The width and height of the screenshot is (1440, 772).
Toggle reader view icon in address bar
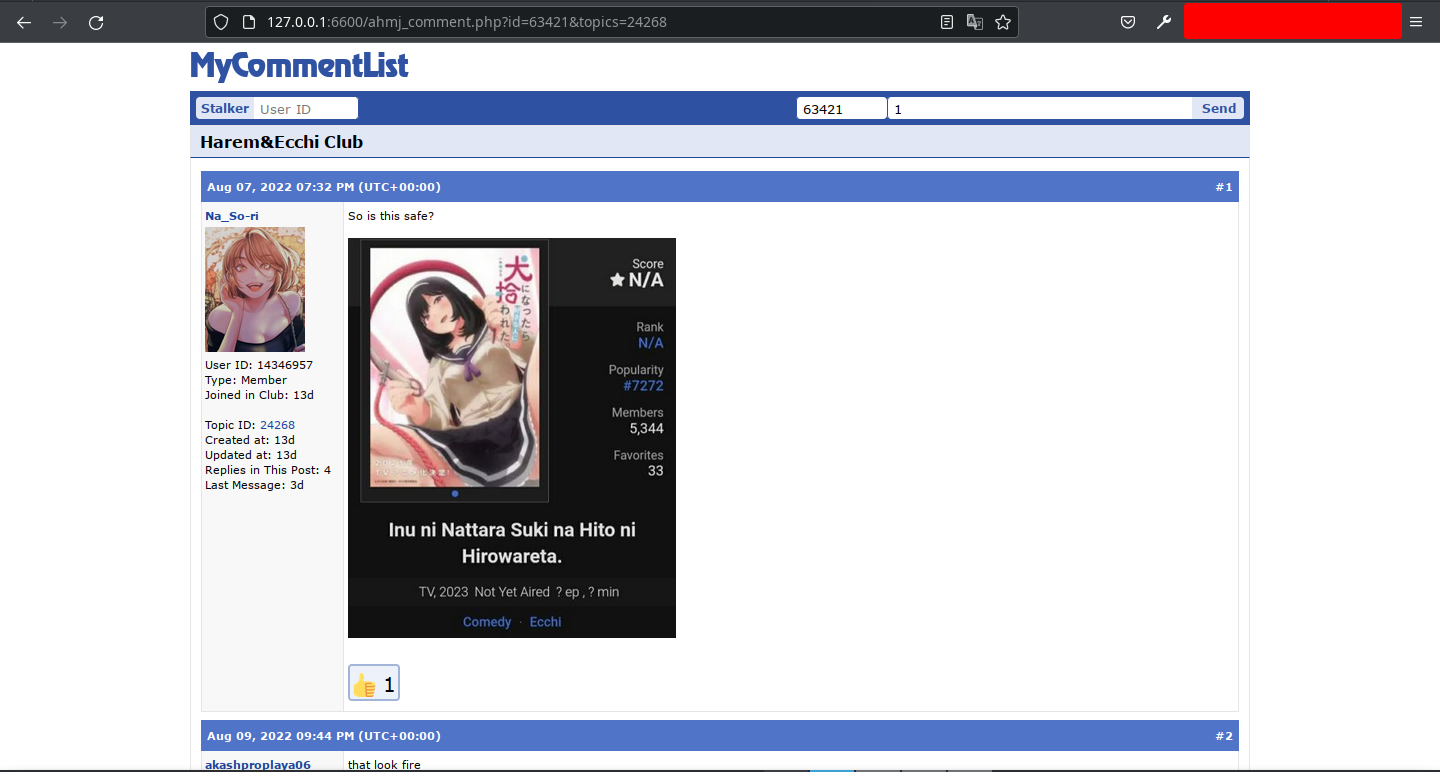(x=947, y=22)
